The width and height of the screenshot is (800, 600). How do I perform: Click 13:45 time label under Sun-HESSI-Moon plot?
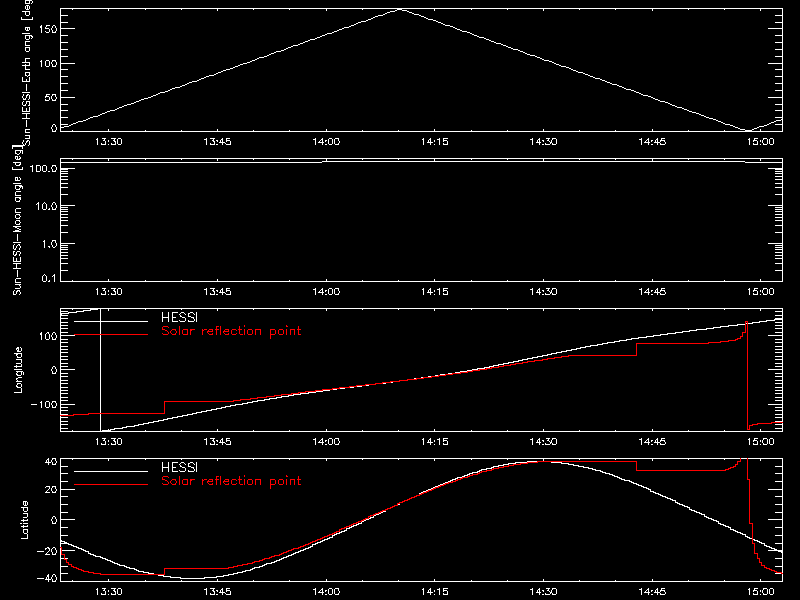[217, 292]
